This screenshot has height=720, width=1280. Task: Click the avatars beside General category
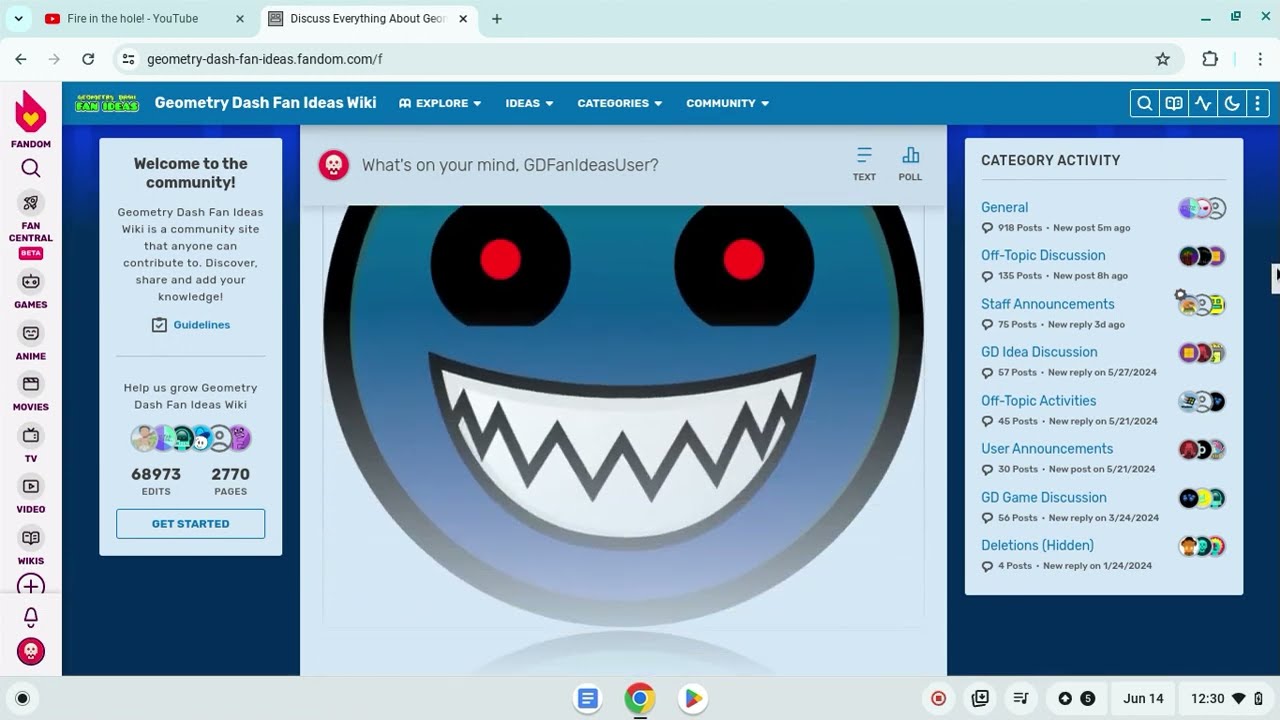(x=1202, y=208)
